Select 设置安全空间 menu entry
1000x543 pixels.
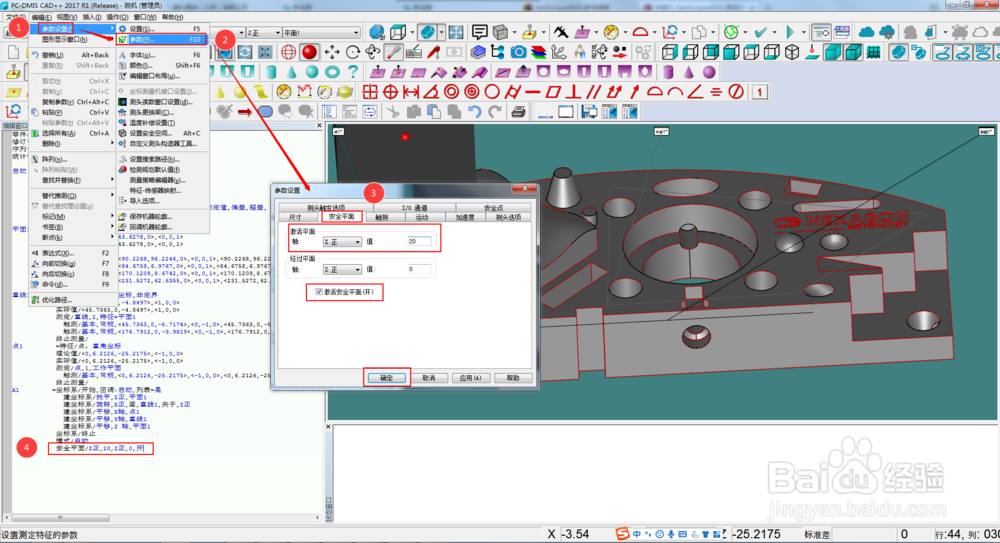click(162, 133)
